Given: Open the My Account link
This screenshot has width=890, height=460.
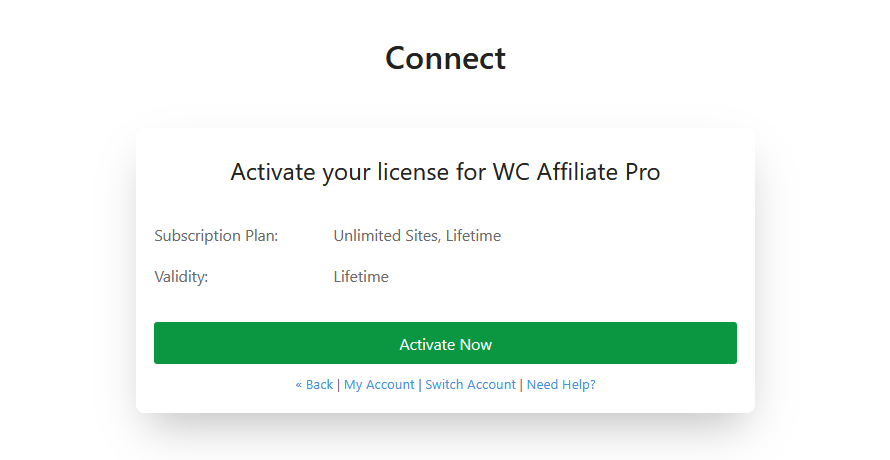Looking at the screenshot, I should tap(379, 385).
